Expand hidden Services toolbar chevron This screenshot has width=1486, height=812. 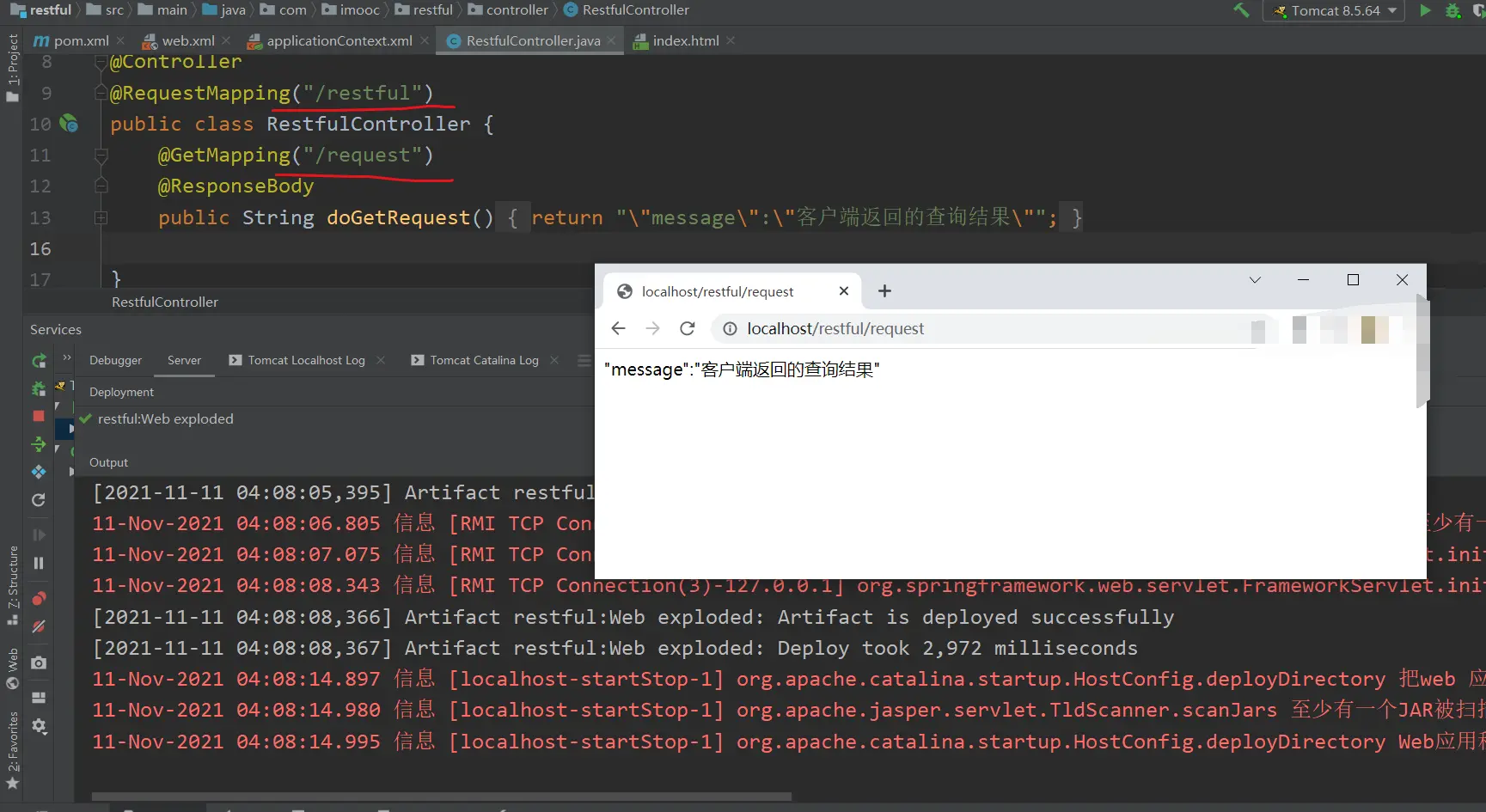(x=67, y=357)
